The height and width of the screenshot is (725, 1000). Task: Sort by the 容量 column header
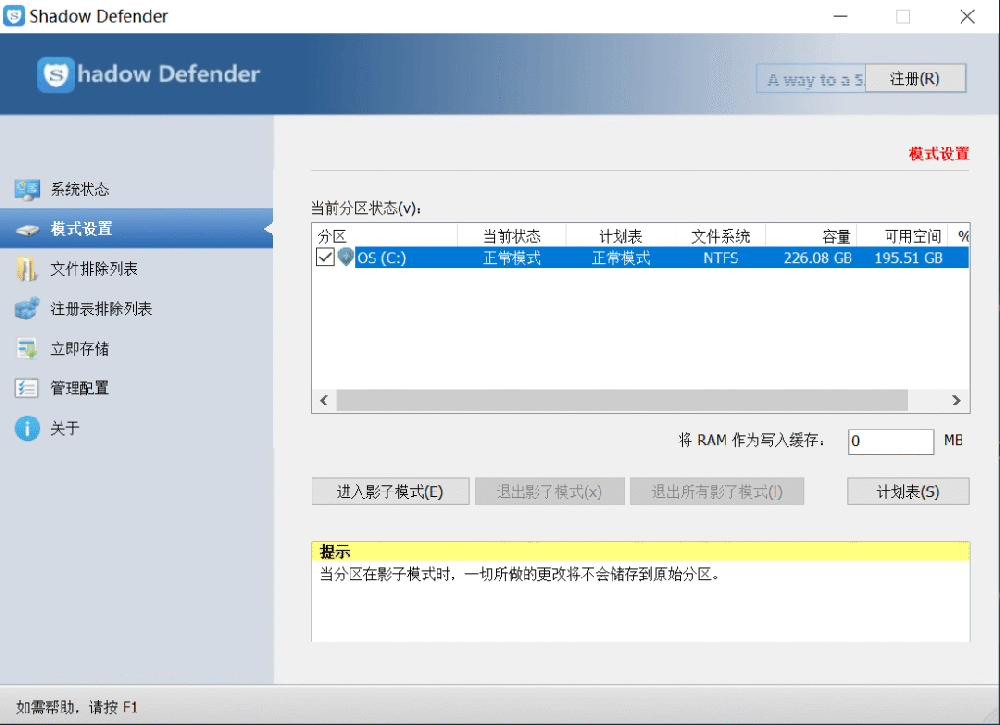(811, 236)
